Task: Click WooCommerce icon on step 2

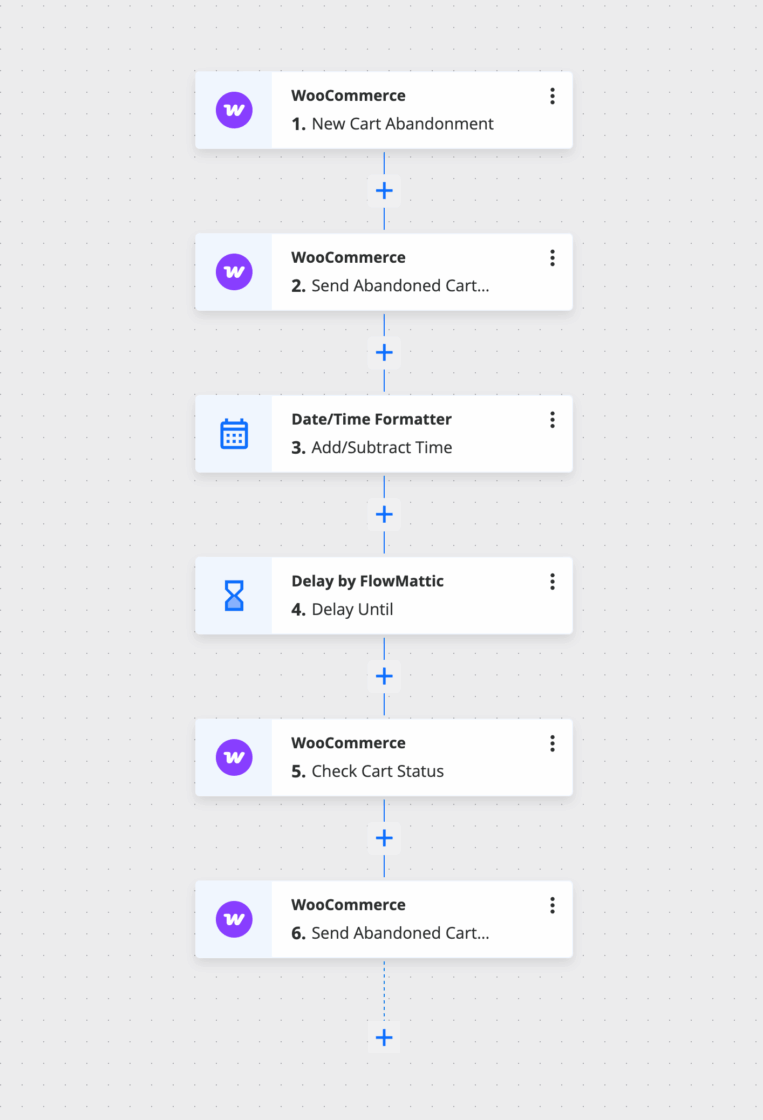Action: click(x=234, y=272)
